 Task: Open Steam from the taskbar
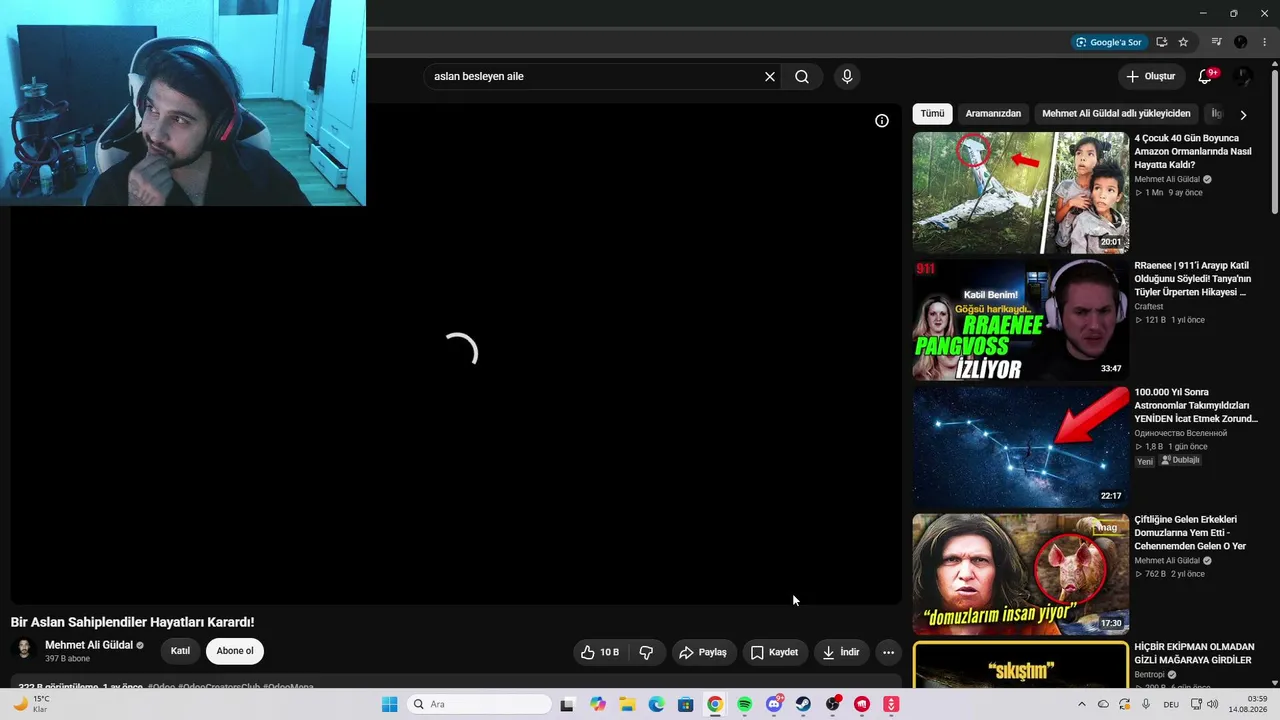pos(803,704)
